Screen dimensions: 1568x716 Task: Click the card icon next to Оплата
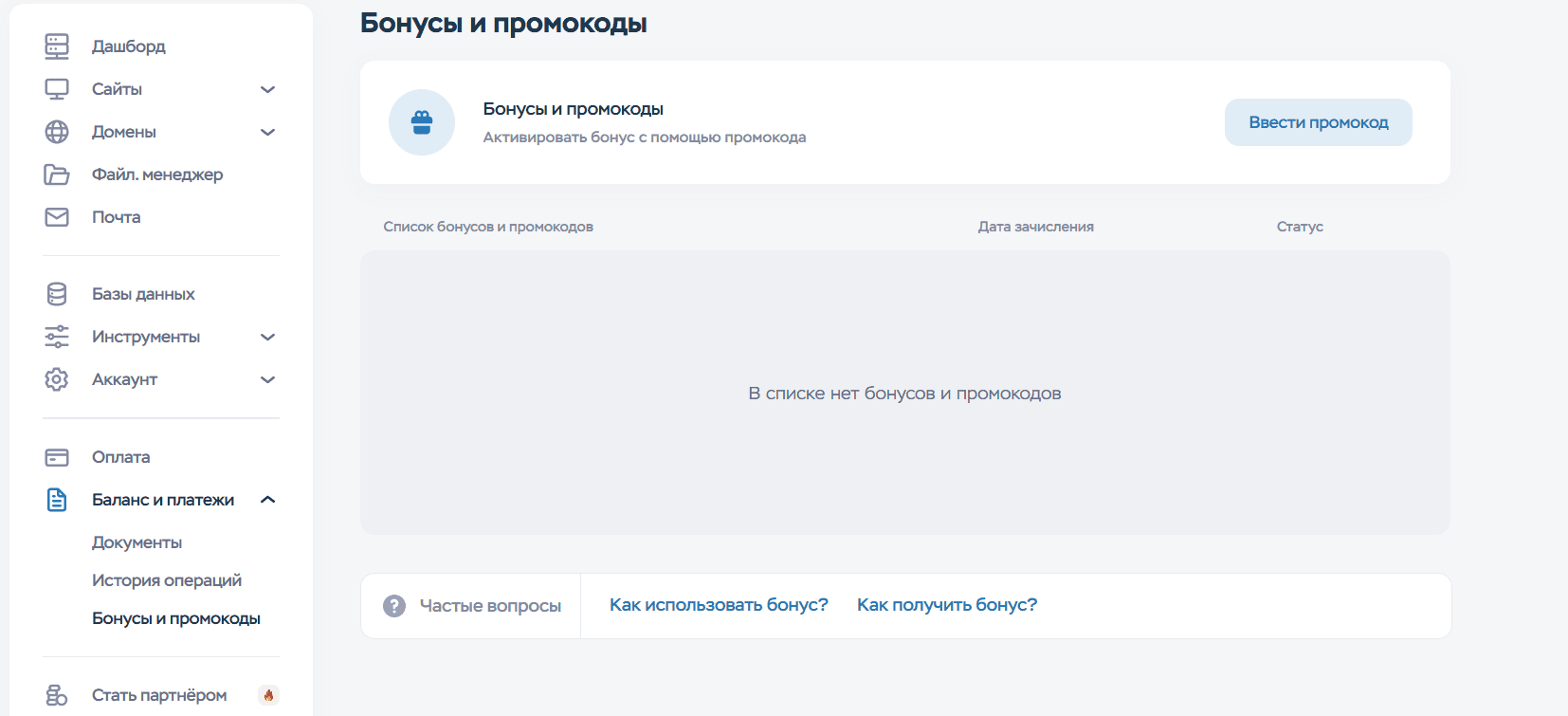pos(57,457)
